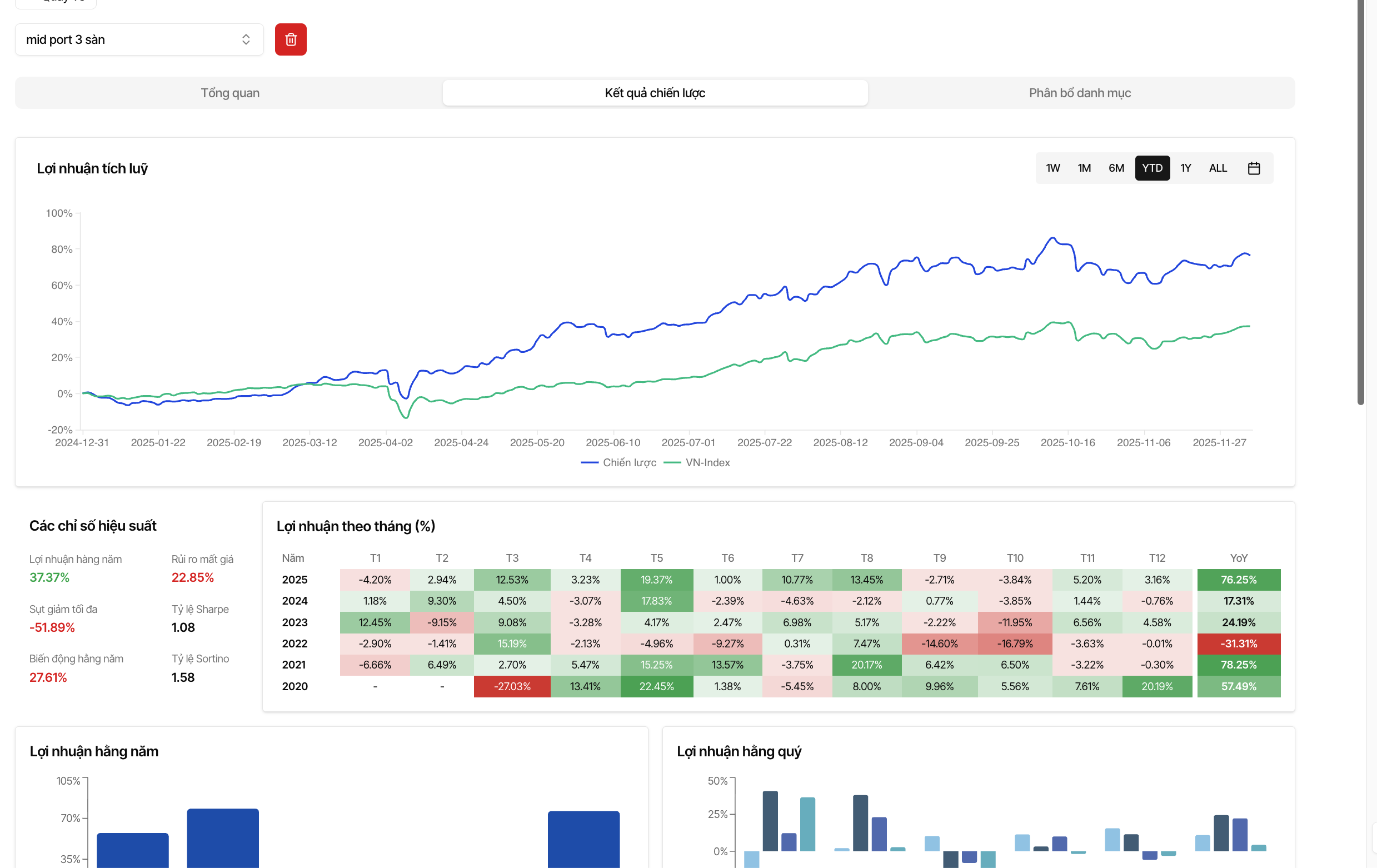Click the portfolio selector up-down chevron

pyautogui.click(x=246, y=39)
